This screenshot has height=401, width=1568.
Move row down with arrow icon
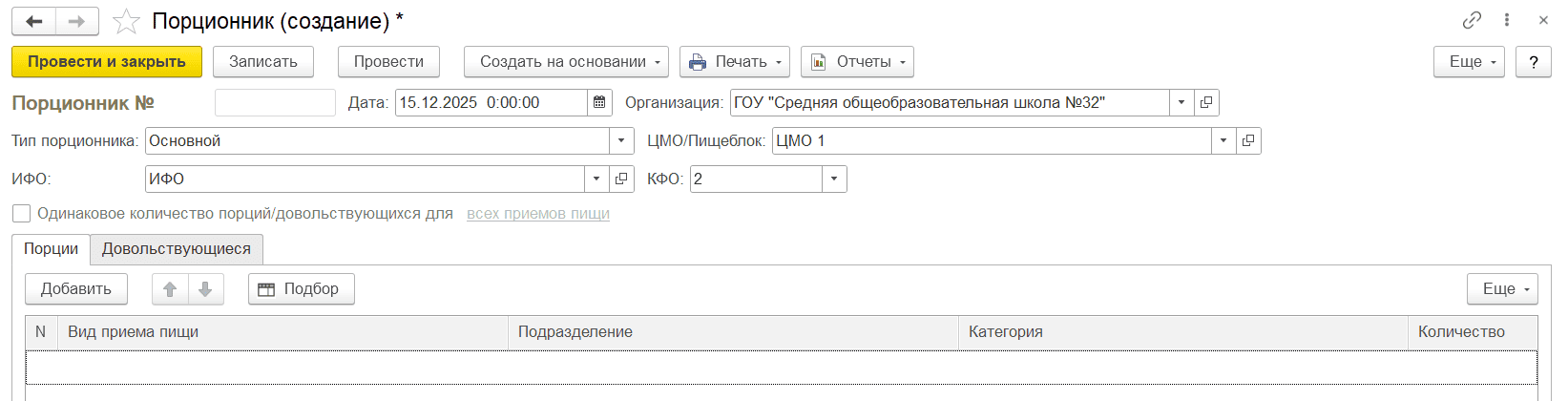coord(205,289)
